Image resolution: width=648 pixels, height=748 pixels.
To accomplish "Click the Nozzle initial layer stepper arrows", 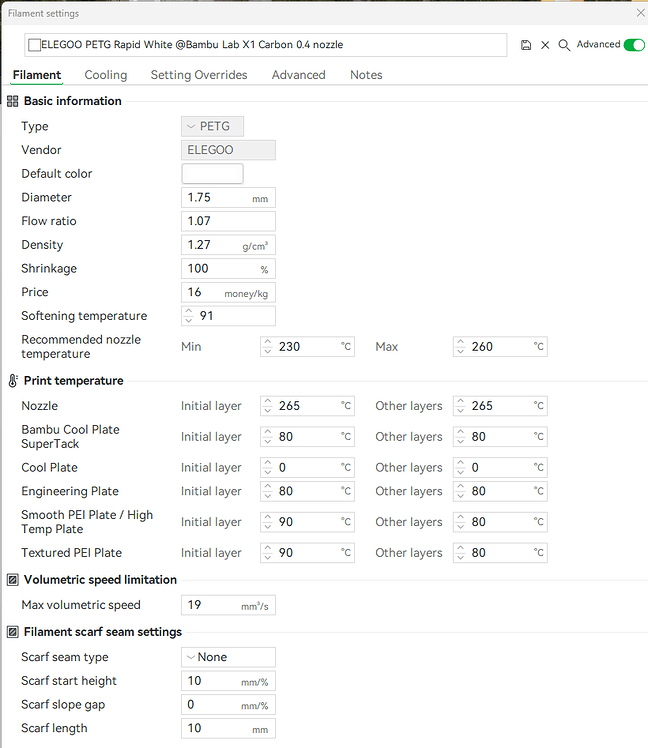I will click(268, 406).
